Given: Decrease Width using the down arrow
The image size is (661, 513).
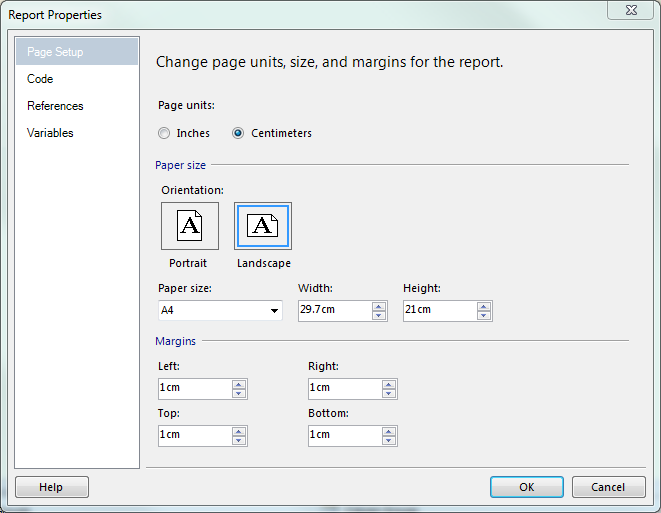Looking at the screenshot, I should click(379, 315).
